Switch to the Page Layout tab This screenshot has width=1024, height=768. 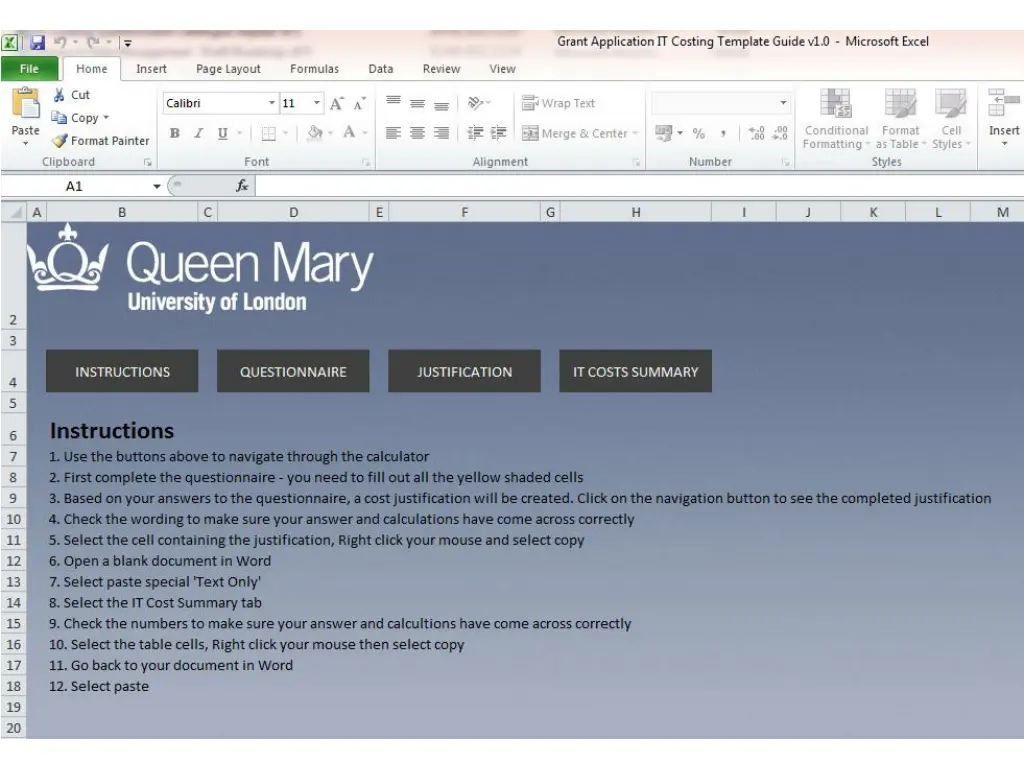click(x=228, y=69)
